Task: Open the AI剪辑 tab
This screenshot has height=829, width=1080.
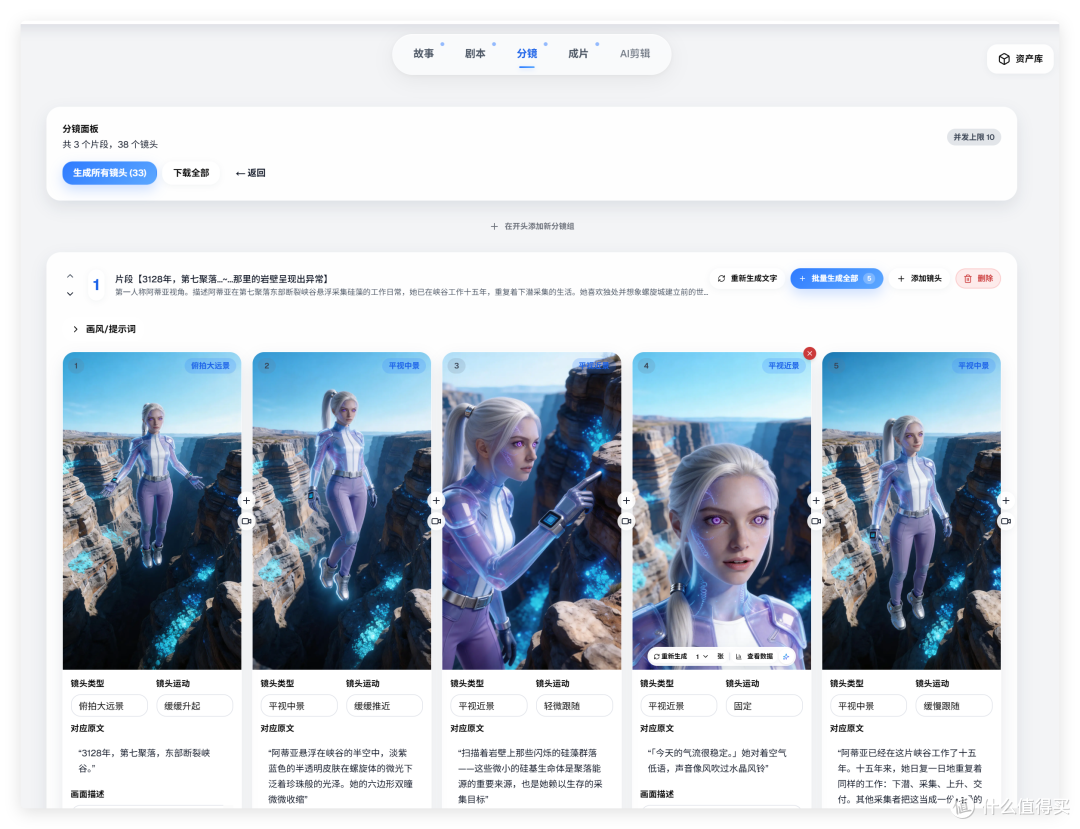Action: coord(634,54)
